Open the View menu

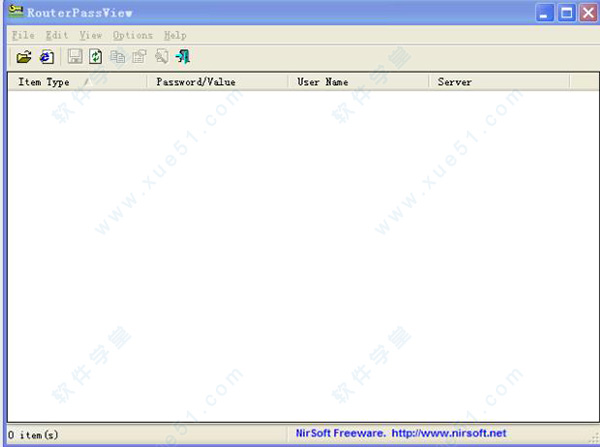tap(90, 35)
